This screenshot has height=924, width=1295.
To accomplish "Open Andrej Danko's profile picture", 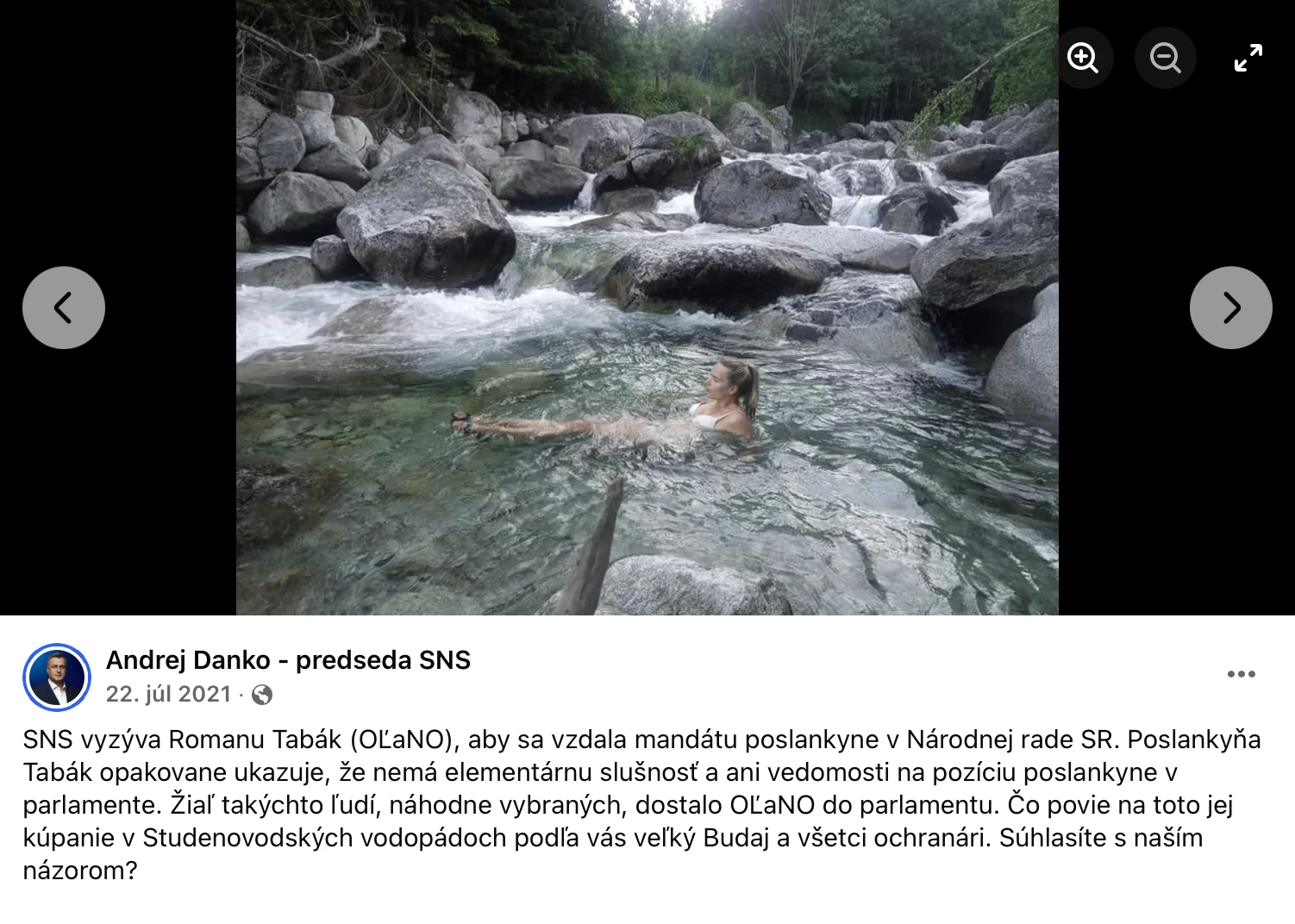I will pos(57,677).
